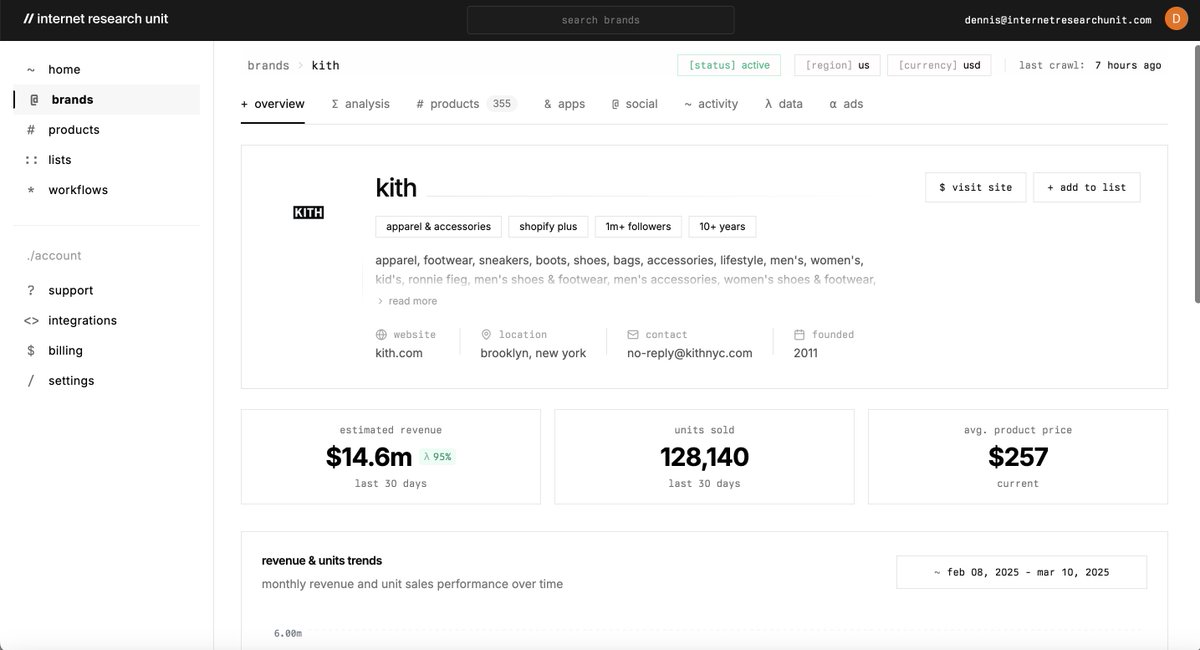Screen dimensions: 1200x650
Task: Click the brooklyn, new york location text
Action: click(533, 353)
